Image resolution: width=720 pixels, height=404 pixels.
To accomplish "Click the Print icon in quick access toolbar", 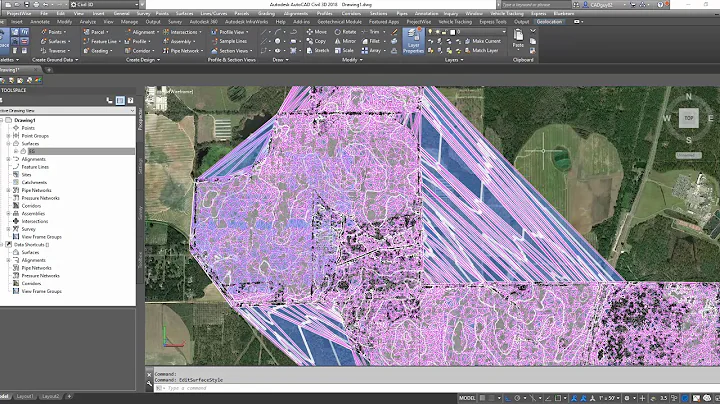I will [x=36, y=4].
